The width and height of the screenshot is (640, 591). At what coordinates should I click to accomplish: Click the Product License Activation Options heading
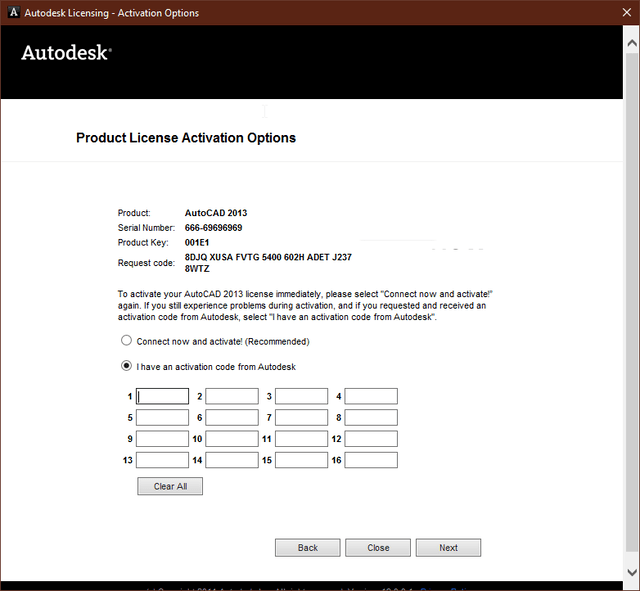pyautogui.click(x=186, y=138)
